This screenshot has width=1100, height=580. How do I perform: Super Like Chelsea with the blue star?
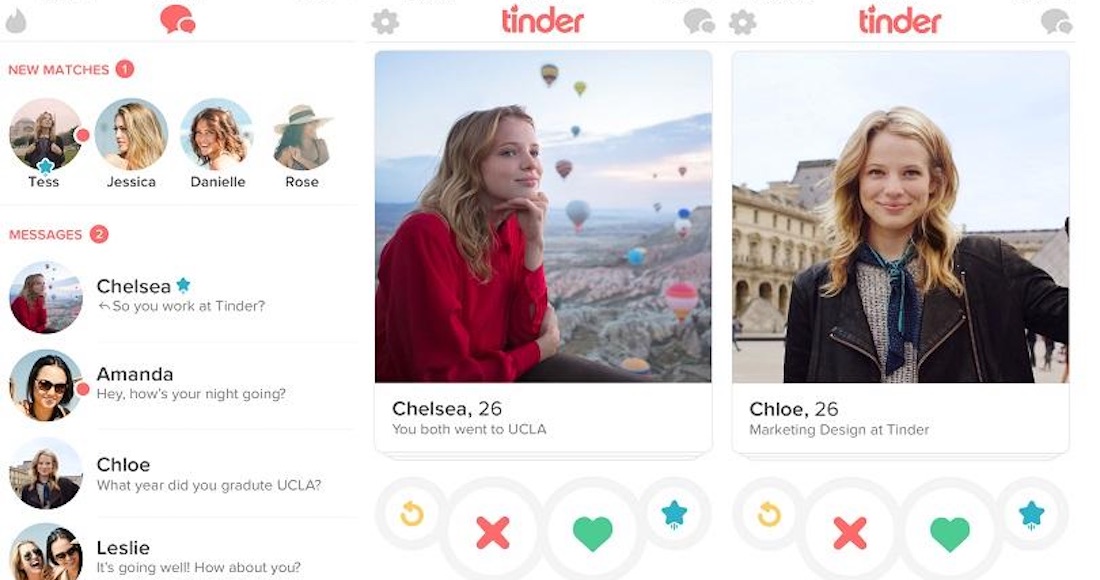674,514
